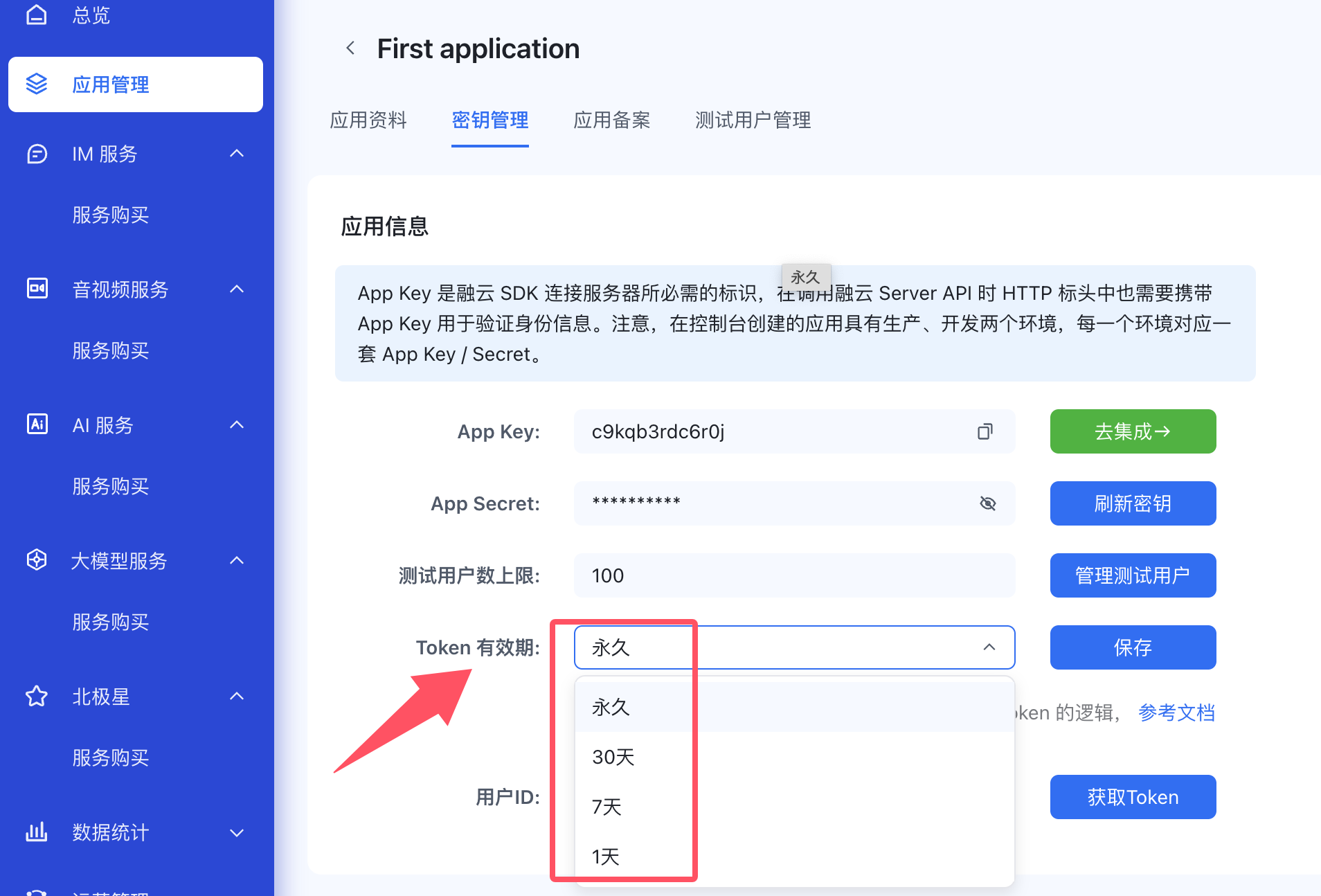Go back using the arrow beside First application
This screenshot has width=1321, height=896.
pyautogui.click(x=350, y=48)
